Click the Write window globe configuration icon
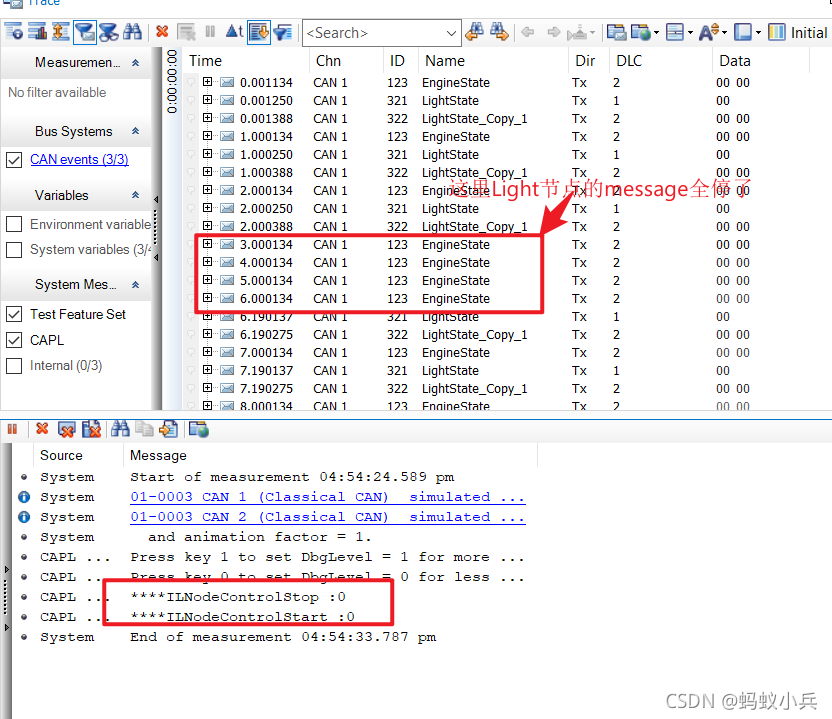The image size is (832, 719). click(199, 429)
